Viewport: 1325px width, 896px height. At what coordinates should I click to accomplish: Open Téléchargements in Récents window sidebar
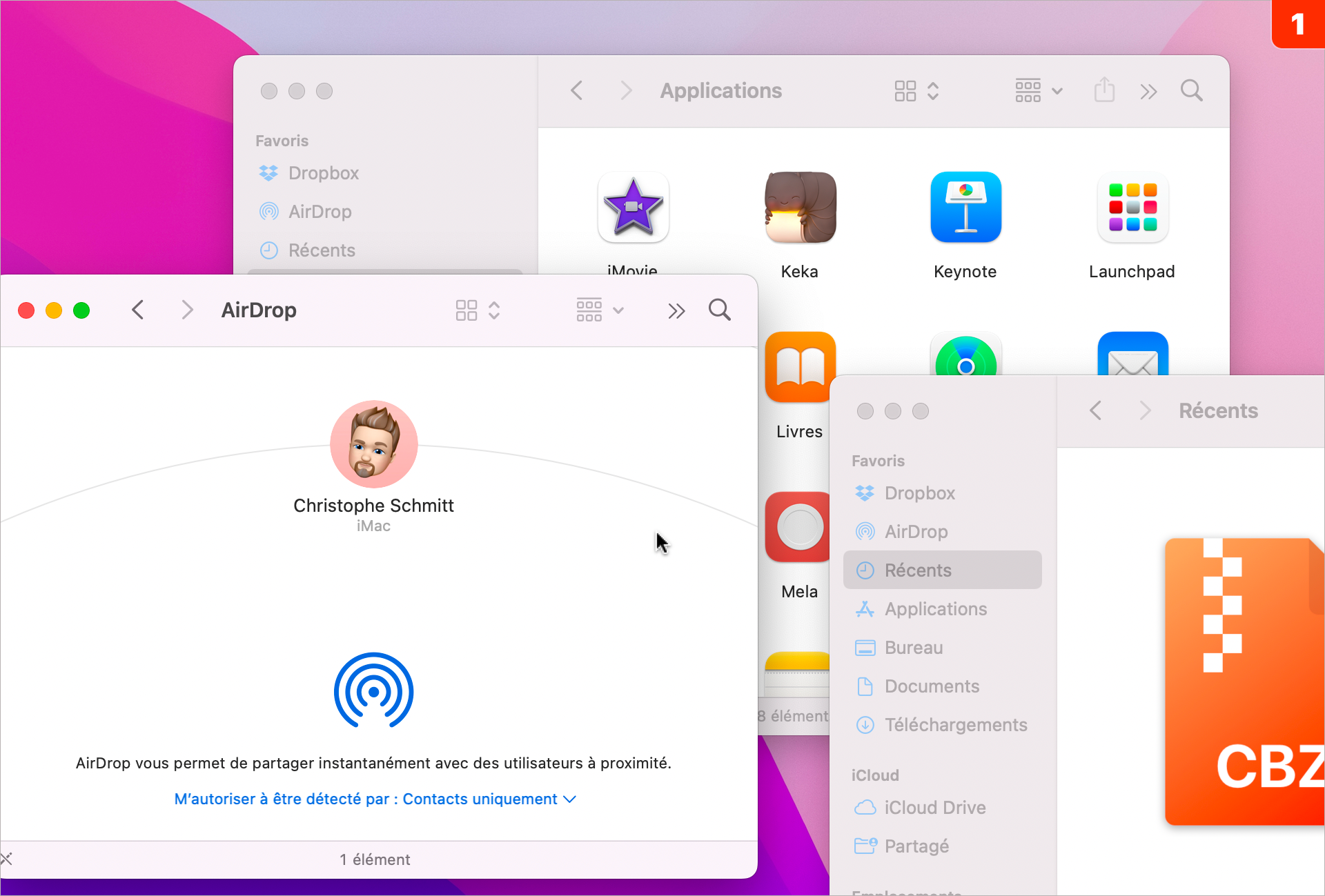942,725
